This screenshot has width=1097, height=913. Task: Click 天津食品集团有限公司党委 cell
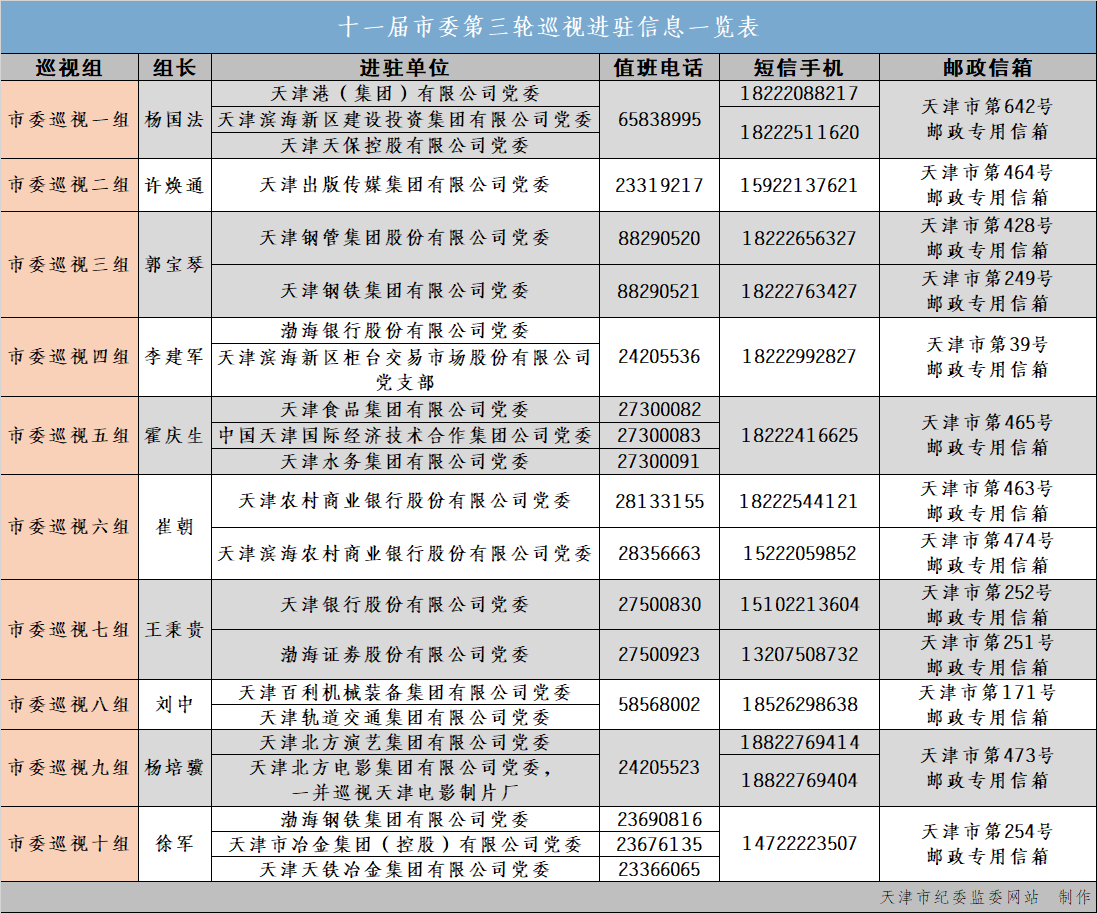point(405,409)
